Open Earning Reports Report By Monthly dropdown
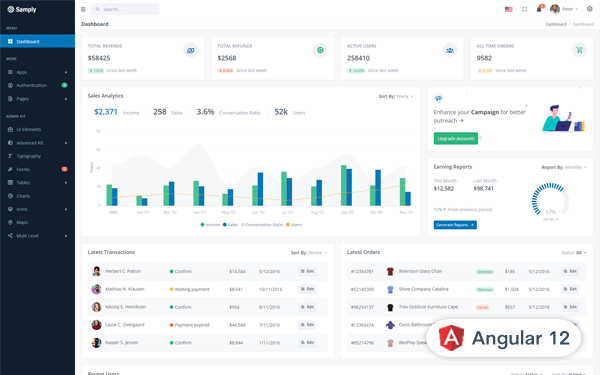 (564, 167)
